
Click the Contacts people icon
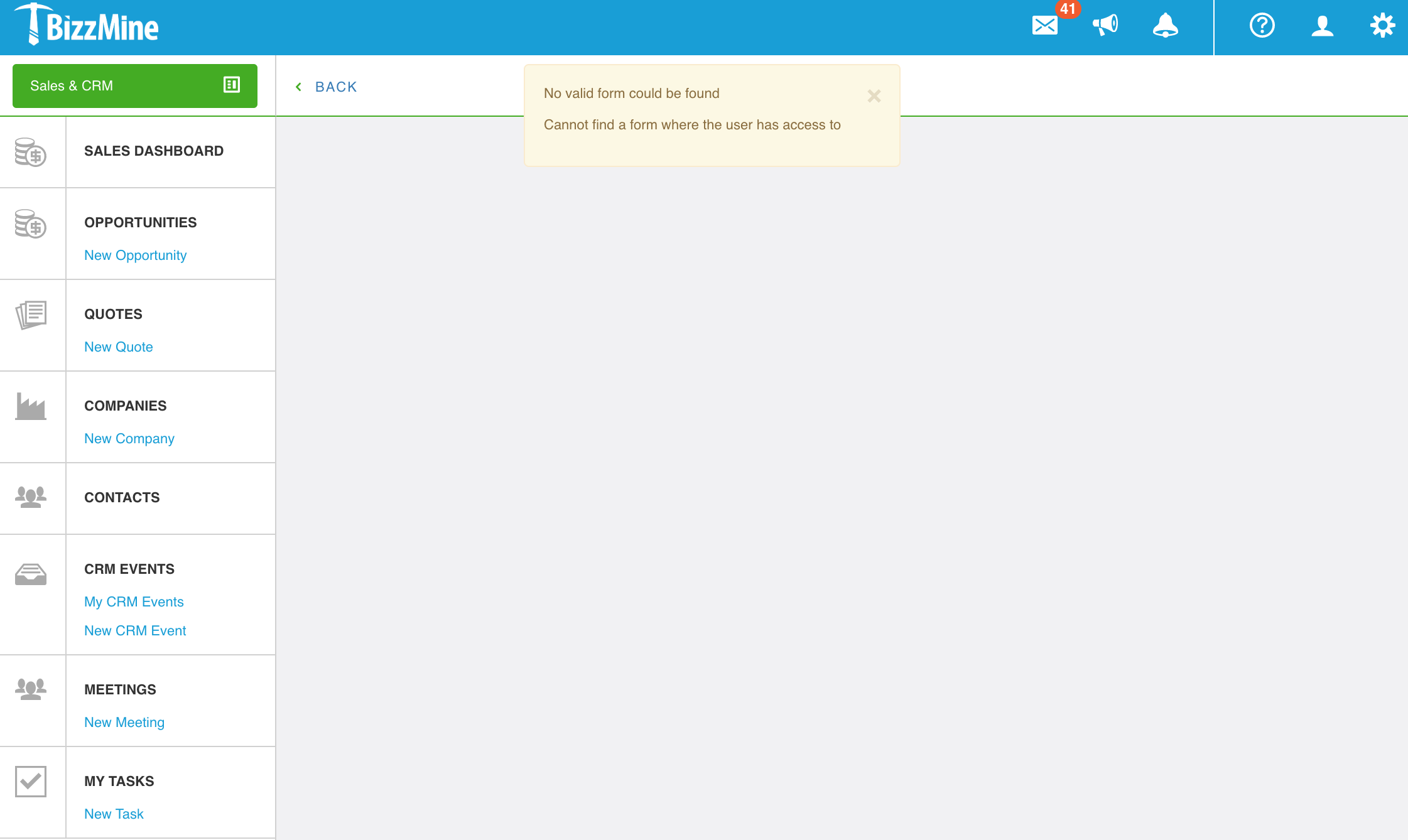click(x=31, y=497)
